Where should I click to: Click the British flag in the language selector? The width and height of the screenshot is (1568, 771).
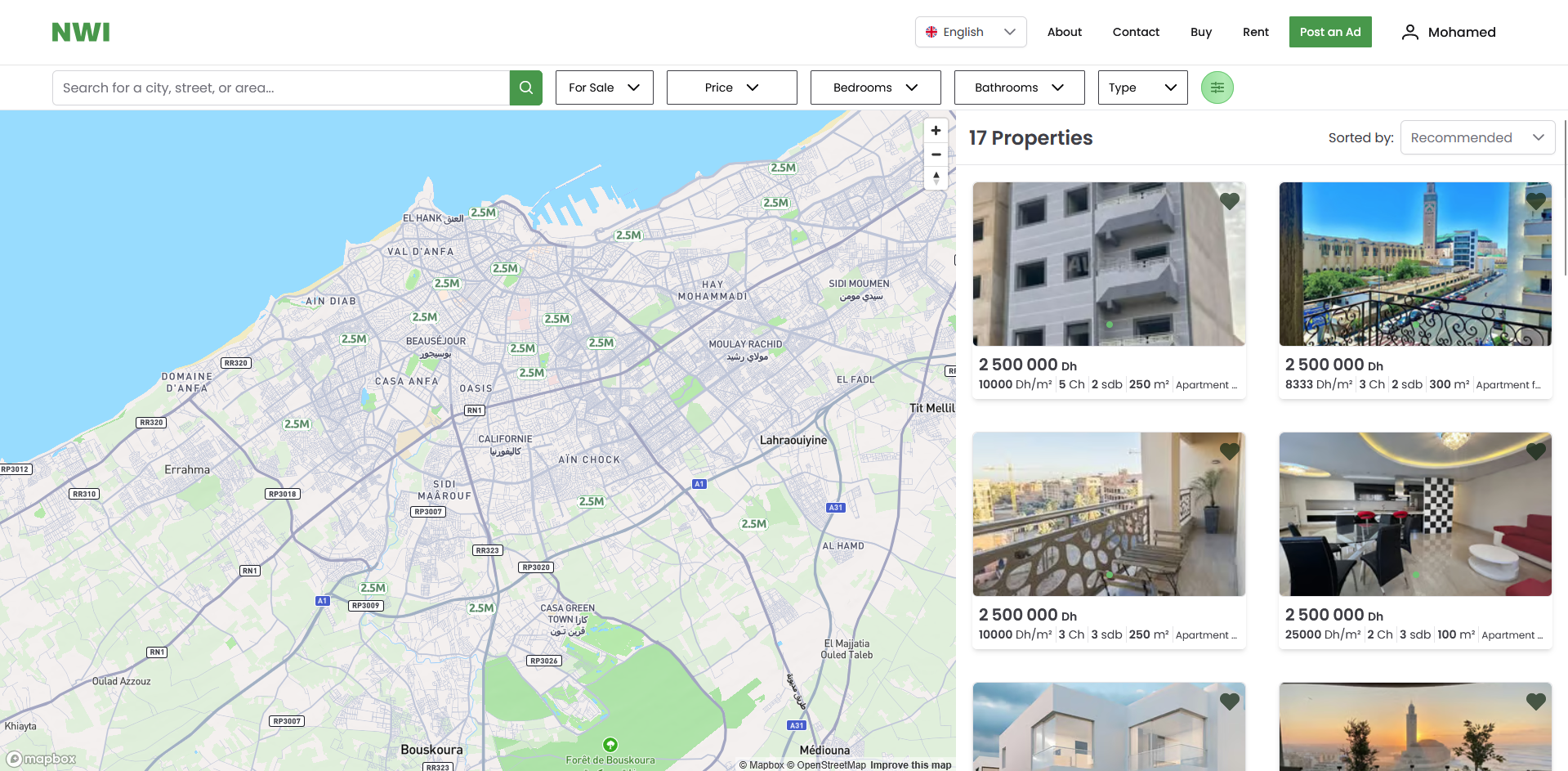click(931, 32)
